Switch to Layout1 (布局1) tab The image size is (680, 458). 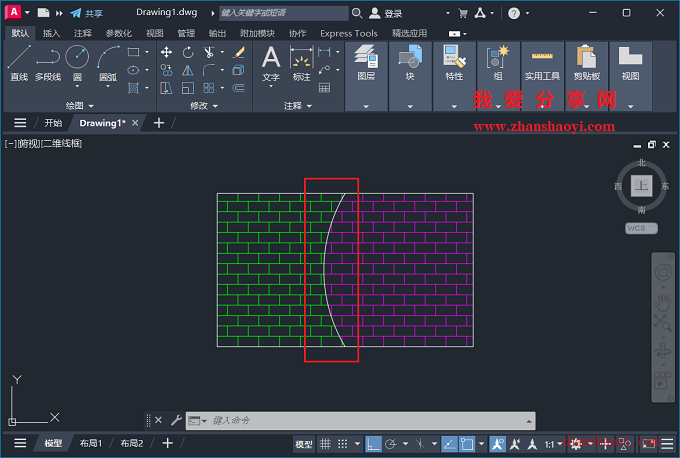91,443
